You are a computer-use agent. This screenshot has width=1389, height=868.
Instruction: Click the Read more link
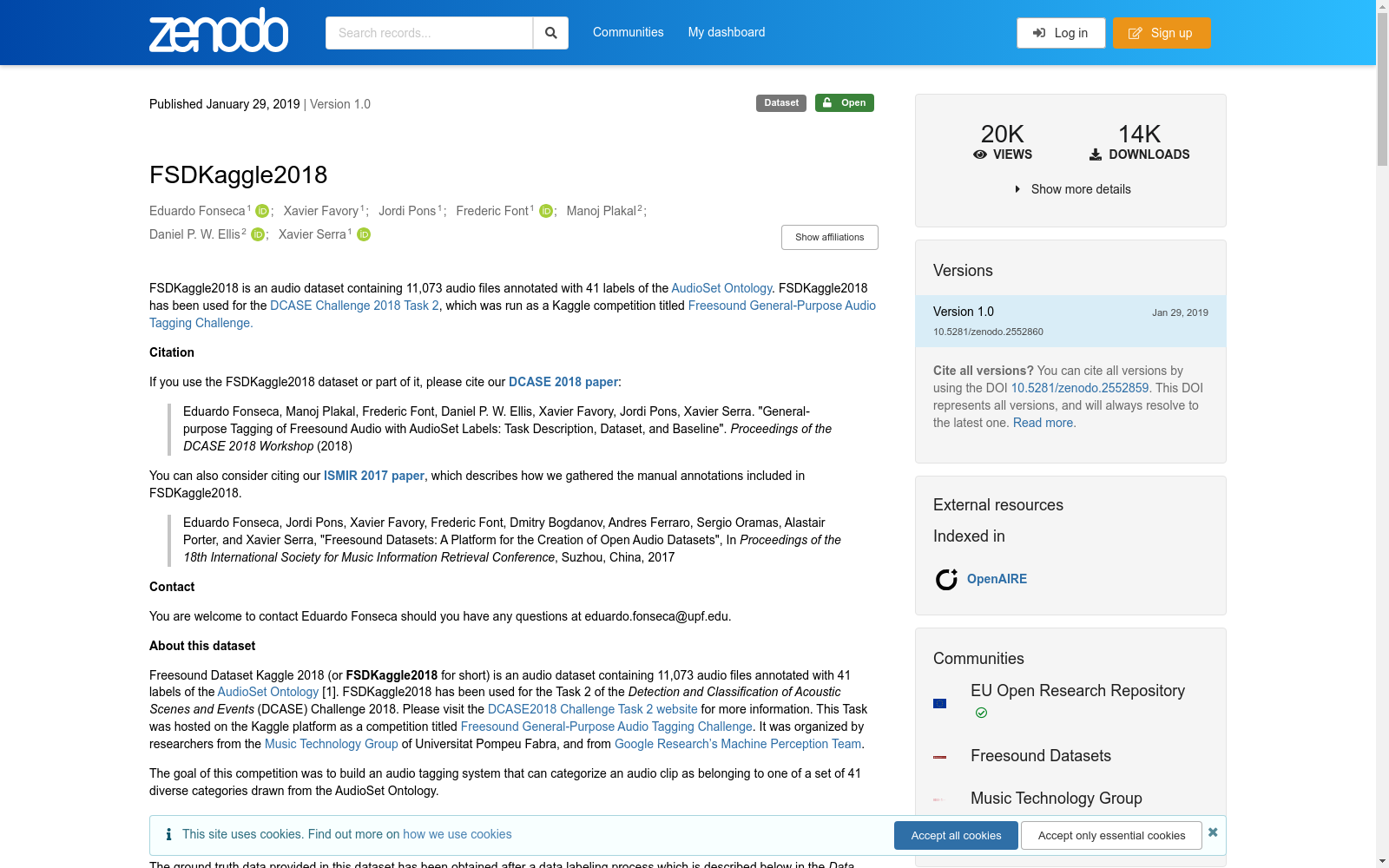click(1043, 423)
